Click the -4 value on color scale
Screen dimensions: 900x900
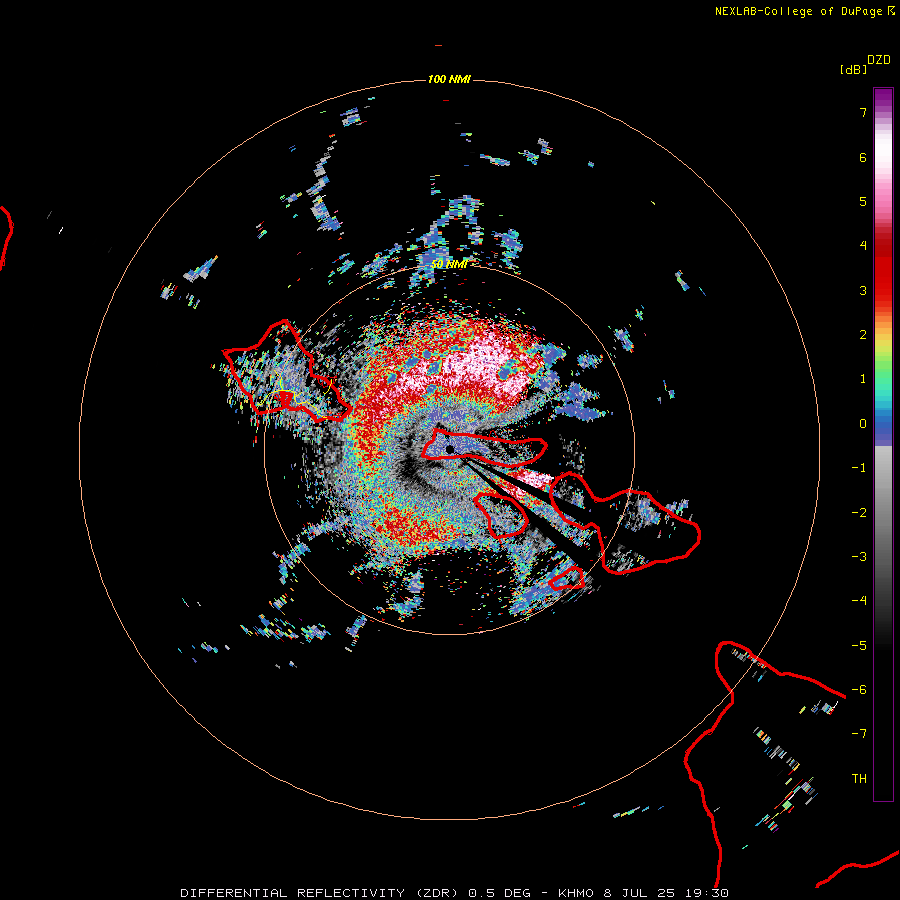[859, 601]
